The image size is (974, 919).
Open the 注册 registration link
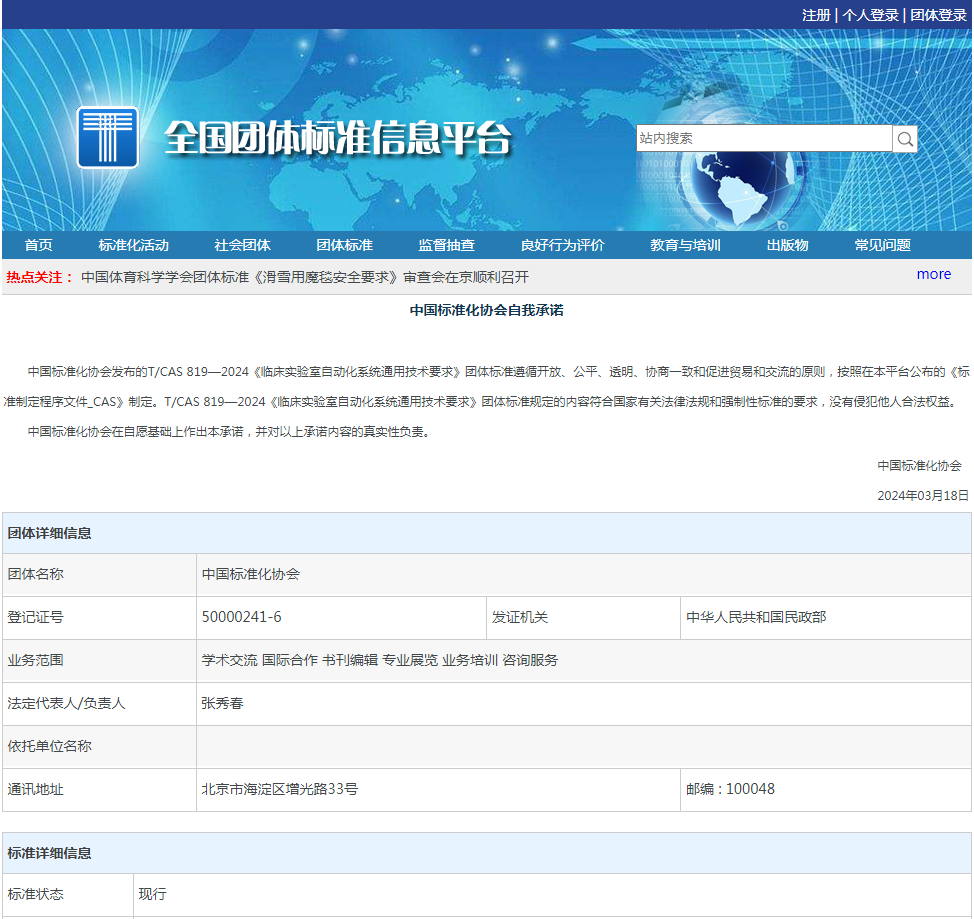(816, 15)
